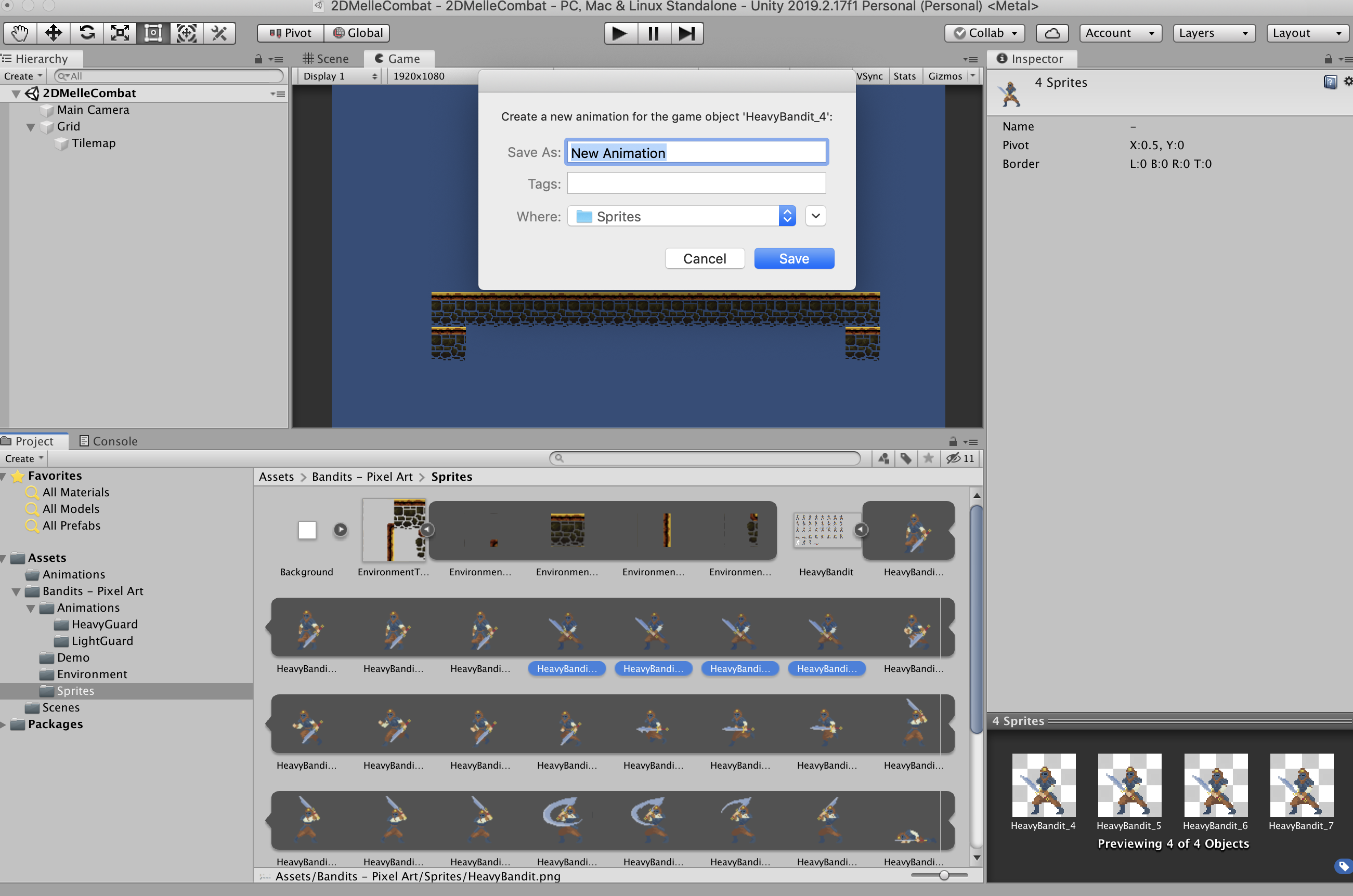Adjust the project thumbnail size slider
Image resolution: width=1353 pixels, height=896 pixels.
[944, 875]
